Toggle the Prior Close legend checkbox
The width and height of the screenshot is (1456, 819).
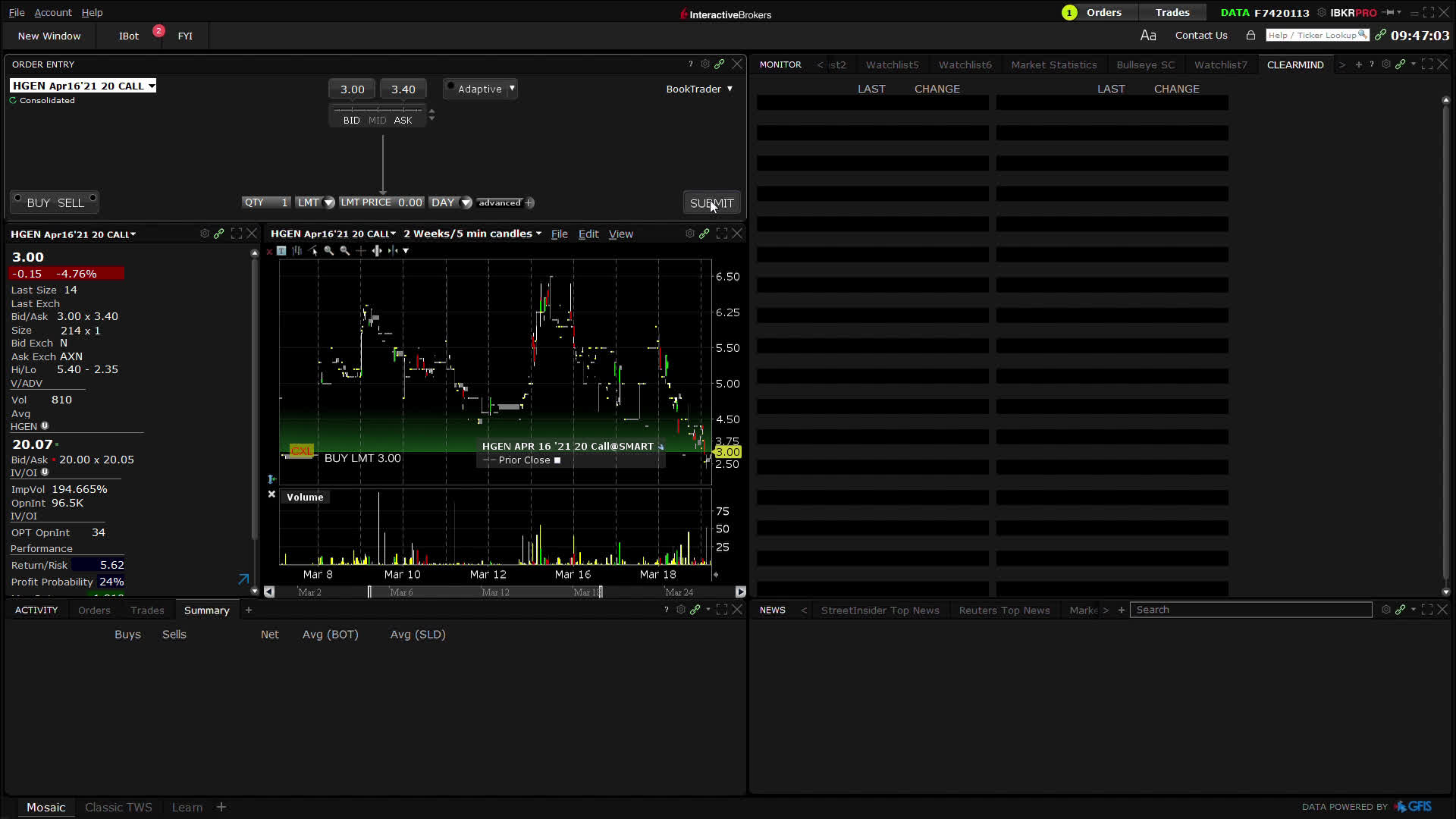click(557, 460)
